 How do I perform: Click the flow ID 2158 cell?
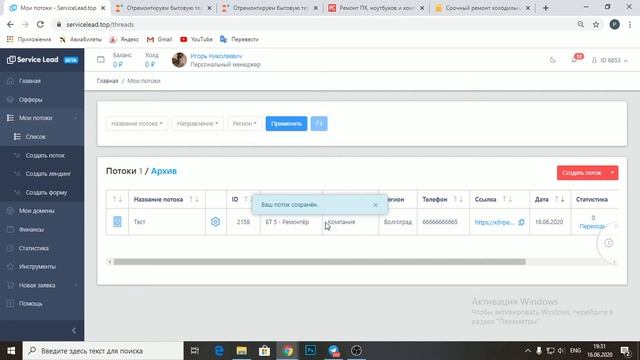click(x=243, y=222)
